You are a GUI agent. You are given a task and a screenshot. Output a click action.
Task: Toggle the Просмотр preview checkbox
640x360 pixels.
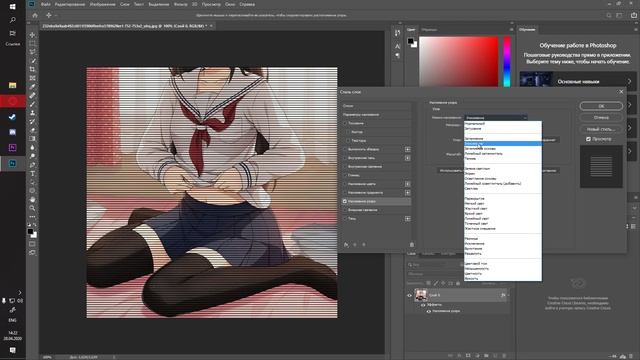[588, 139]
